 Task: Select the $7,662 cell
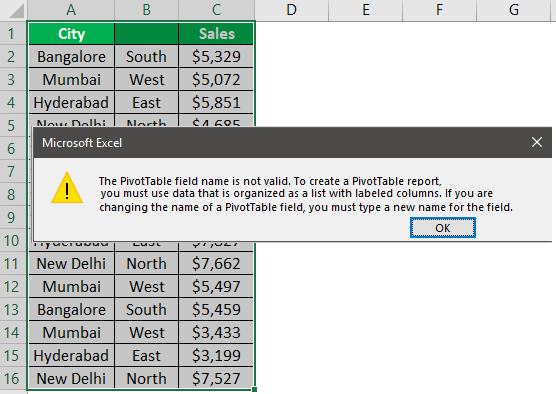(x=216, y=263)
